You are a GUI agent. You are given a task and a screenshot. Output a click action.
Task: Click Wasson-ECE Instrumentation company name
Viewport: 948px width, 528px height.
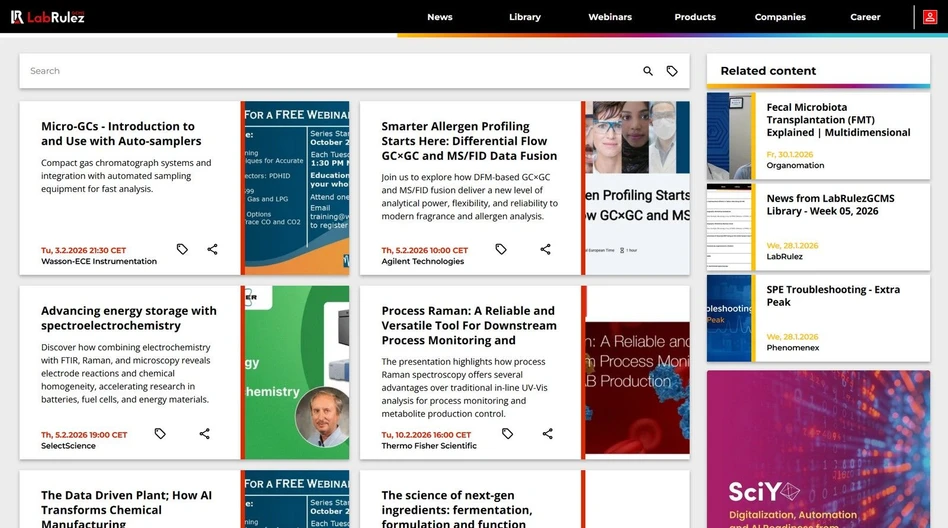click(99, 261)
